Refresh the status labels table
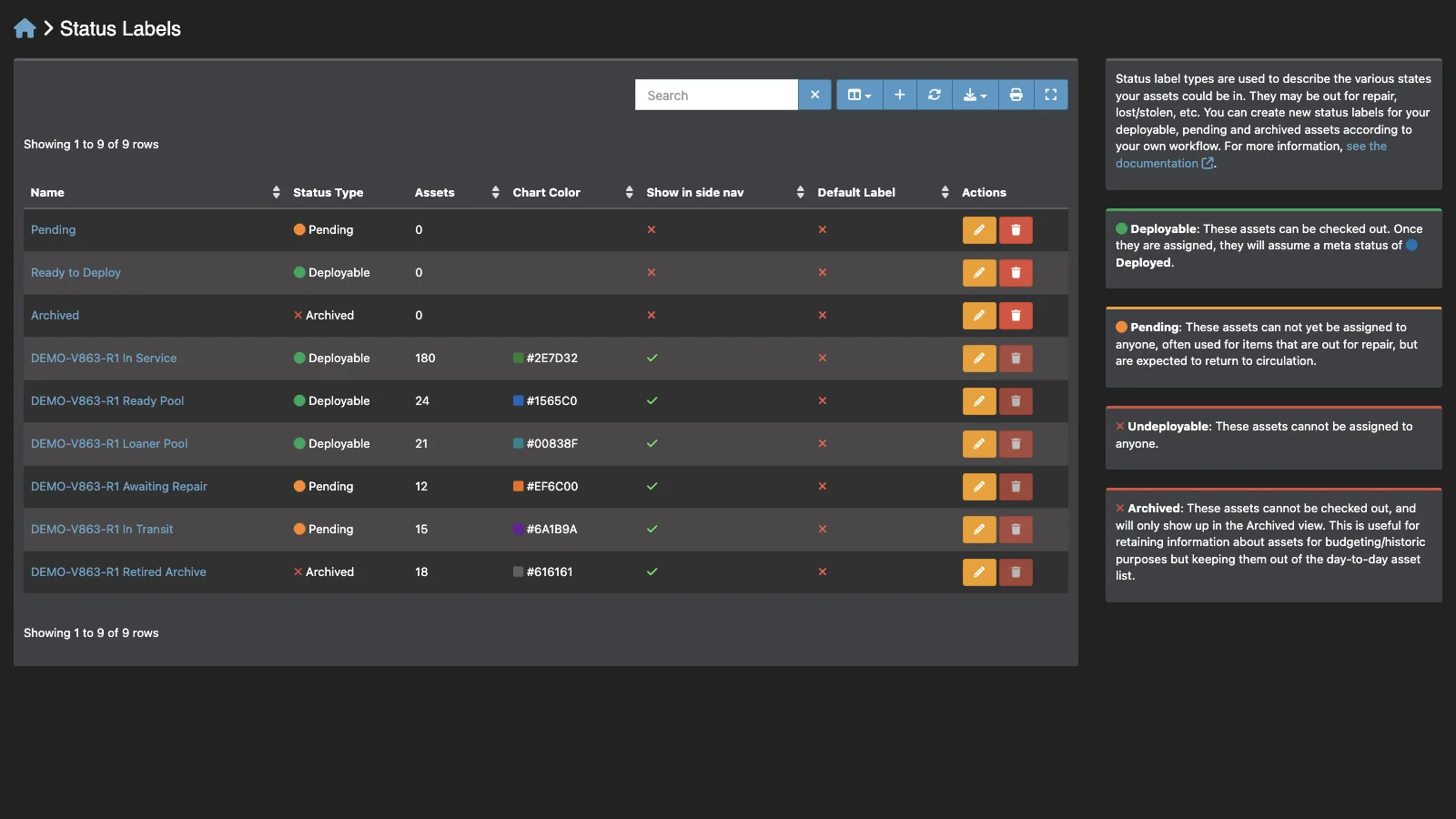Image resolution: width=1456 pixels, height=819 pixels. pyautogui.click(x=935, y=95)
